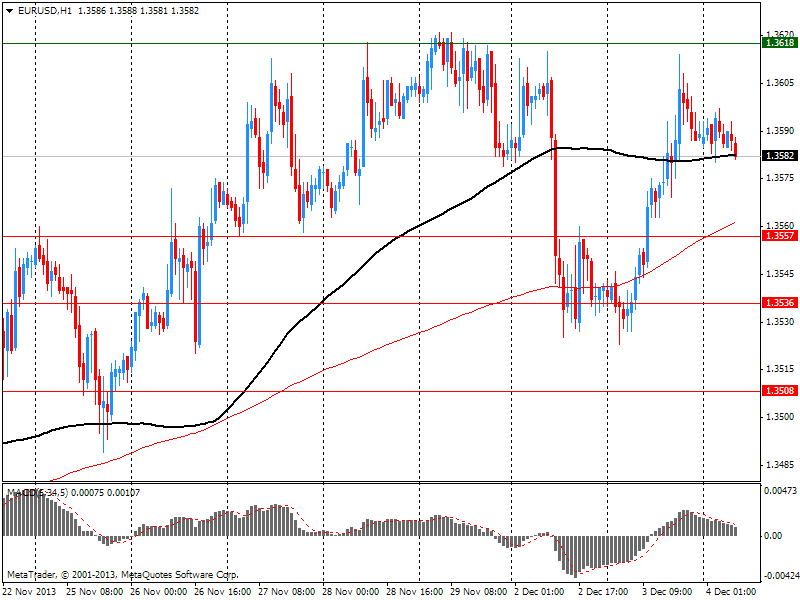Click the triangle arrow beside EURUSD,H1
800x600 pixels.
point(9,10)
